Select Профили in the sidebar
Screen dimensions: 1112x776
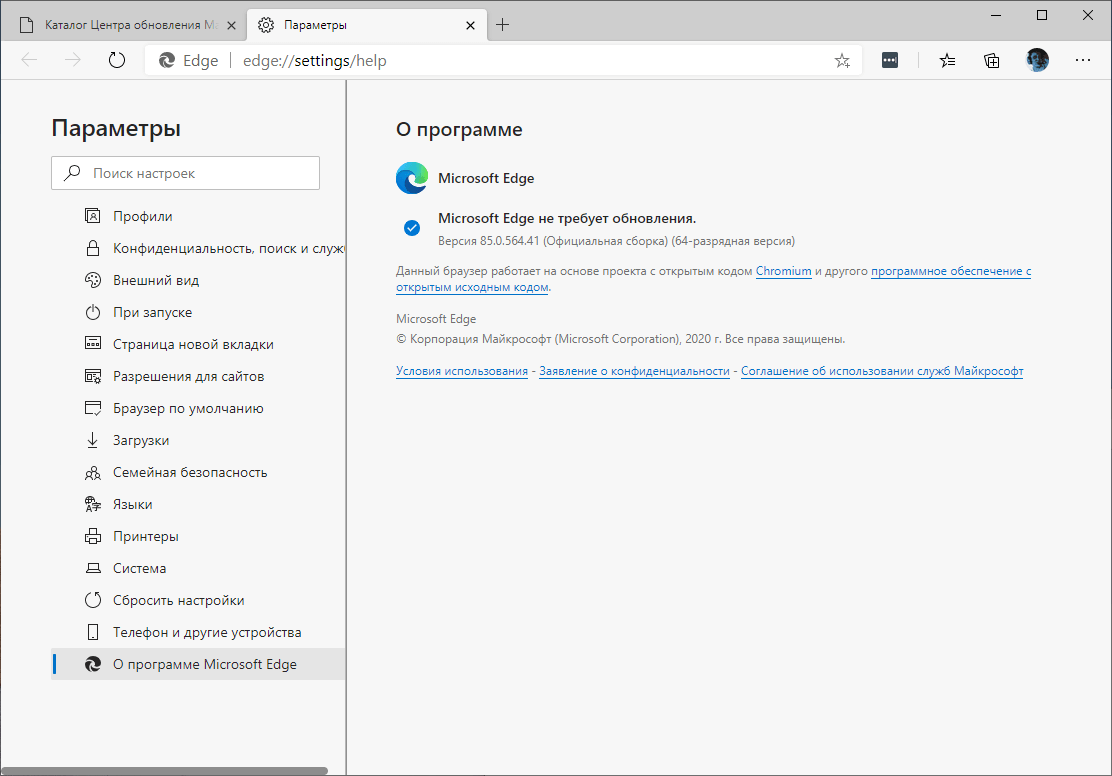click(x=143, y=215)
